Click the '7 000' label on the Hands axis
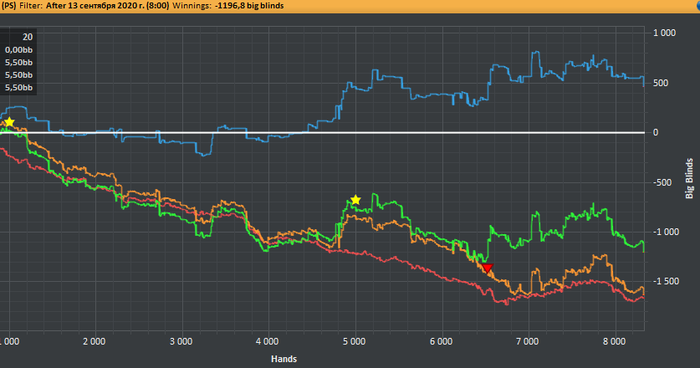 pos(528,342)
